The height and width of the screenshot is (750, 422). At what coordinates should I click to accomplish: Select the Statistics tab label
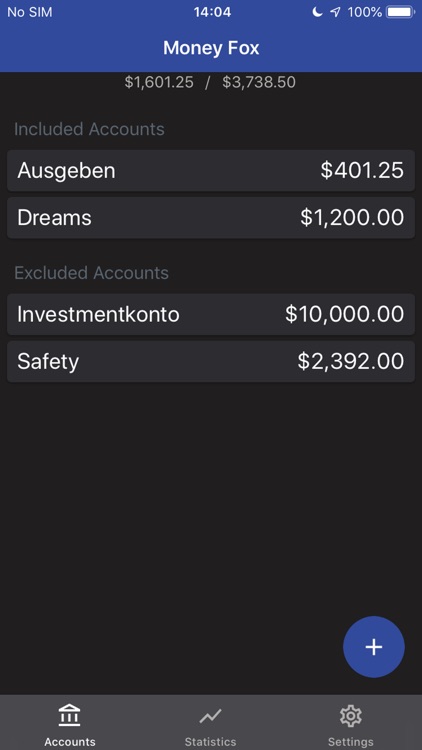(x=211, y=742)
